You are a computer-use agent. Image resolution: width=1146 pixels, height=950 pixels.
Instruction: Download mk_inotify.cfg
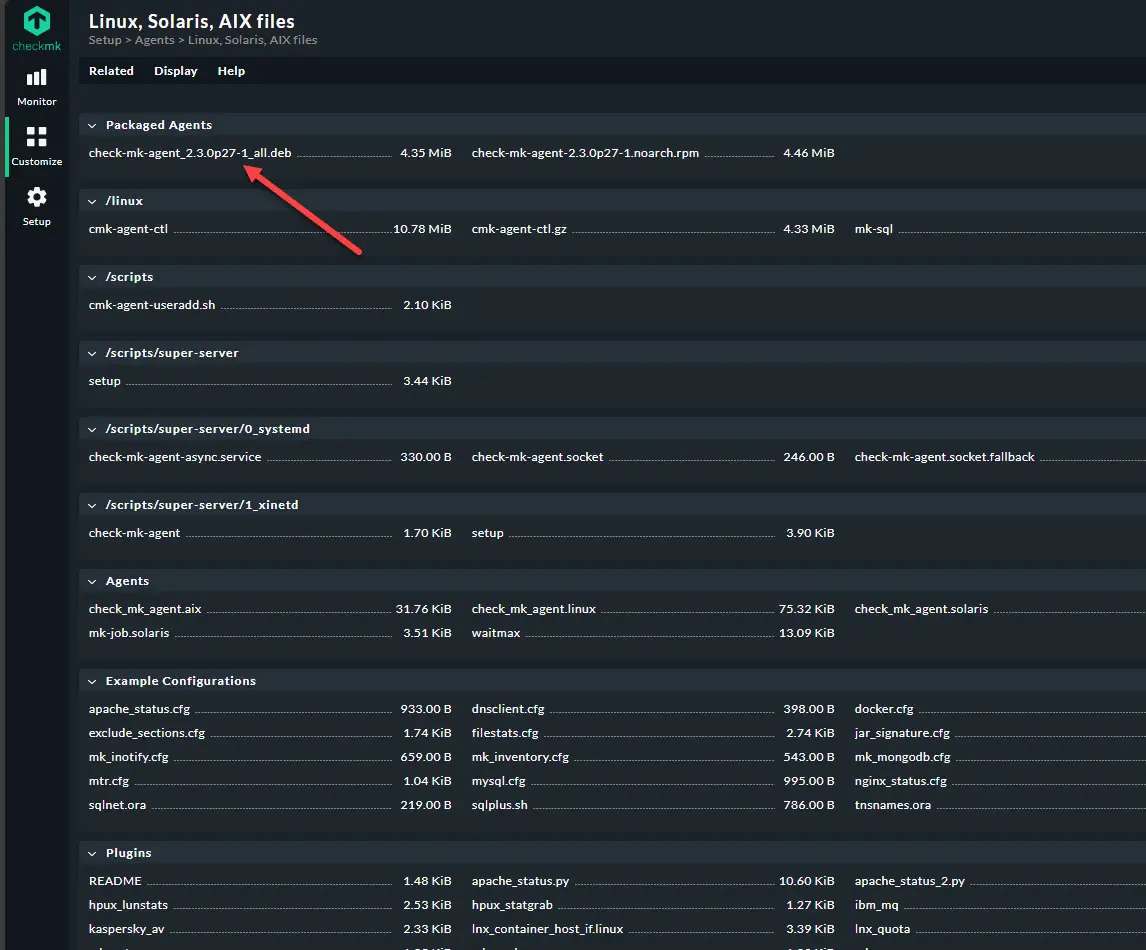coord(129,757)
